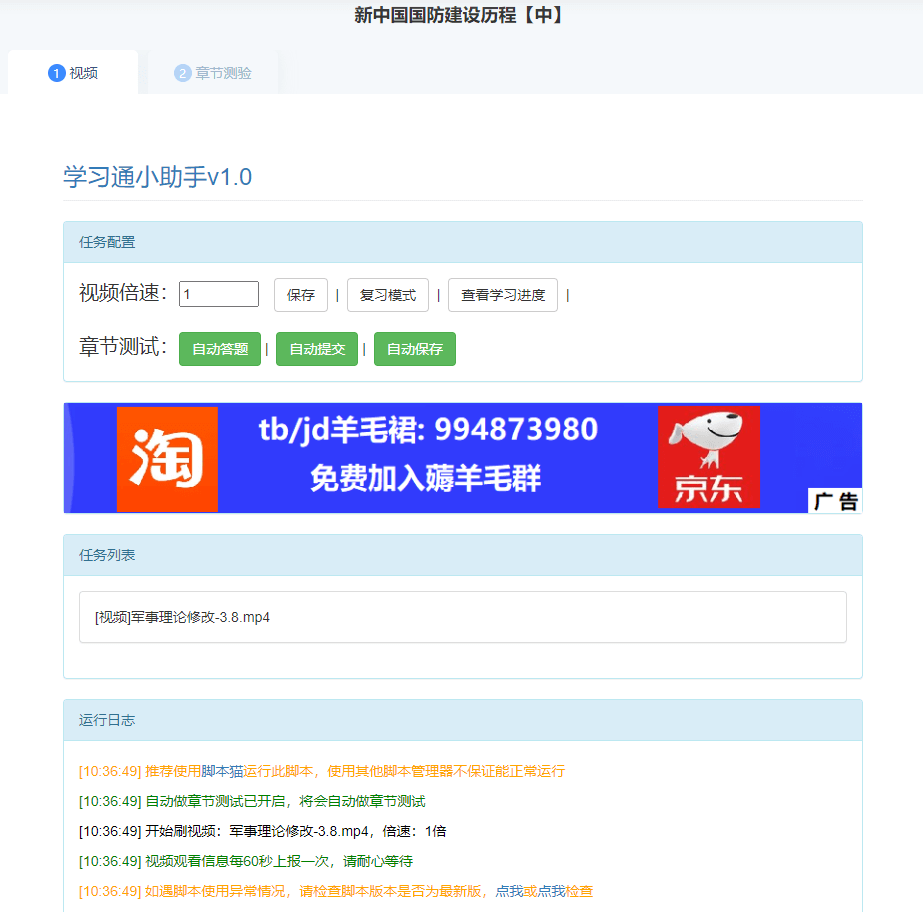Toggle the 自动保存 option
The image size is (923, 912).
(414, 349)
